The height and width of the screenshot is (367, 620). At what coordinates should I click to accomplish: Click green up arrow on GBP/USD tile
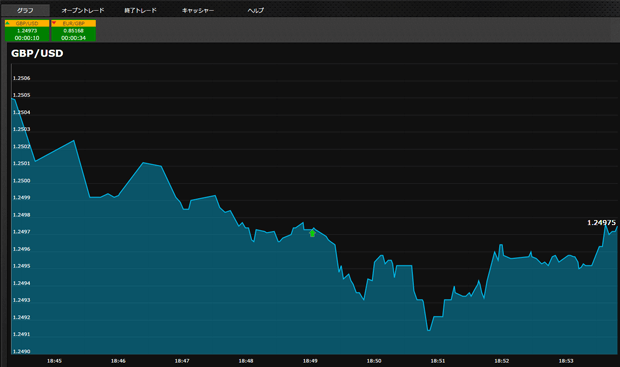coord(8,23)
